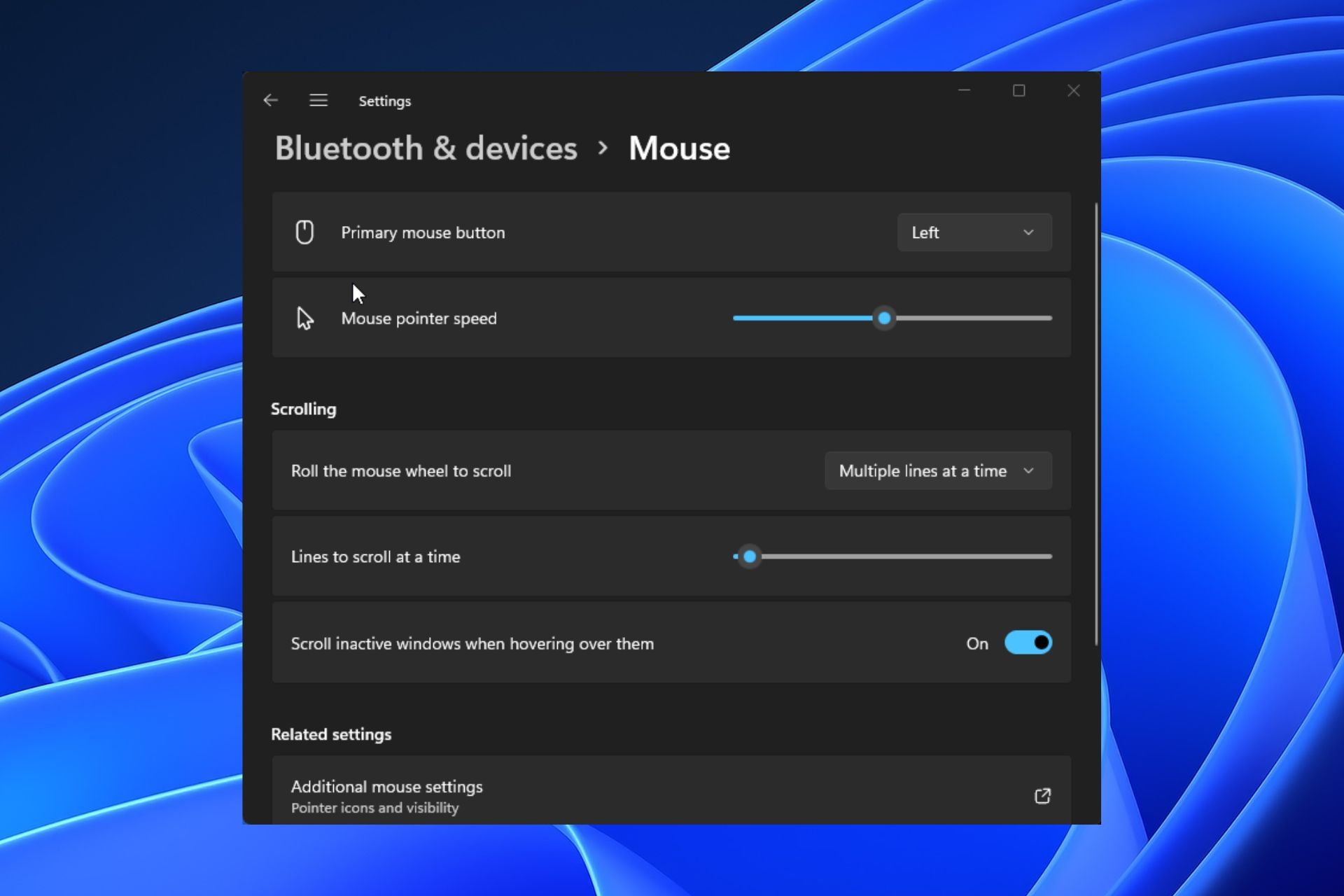Viewport: 1344px width, 896px height.
Task: Toggle Scroll inactive windows when hovering switch
Action: (x=1028, y=643)
